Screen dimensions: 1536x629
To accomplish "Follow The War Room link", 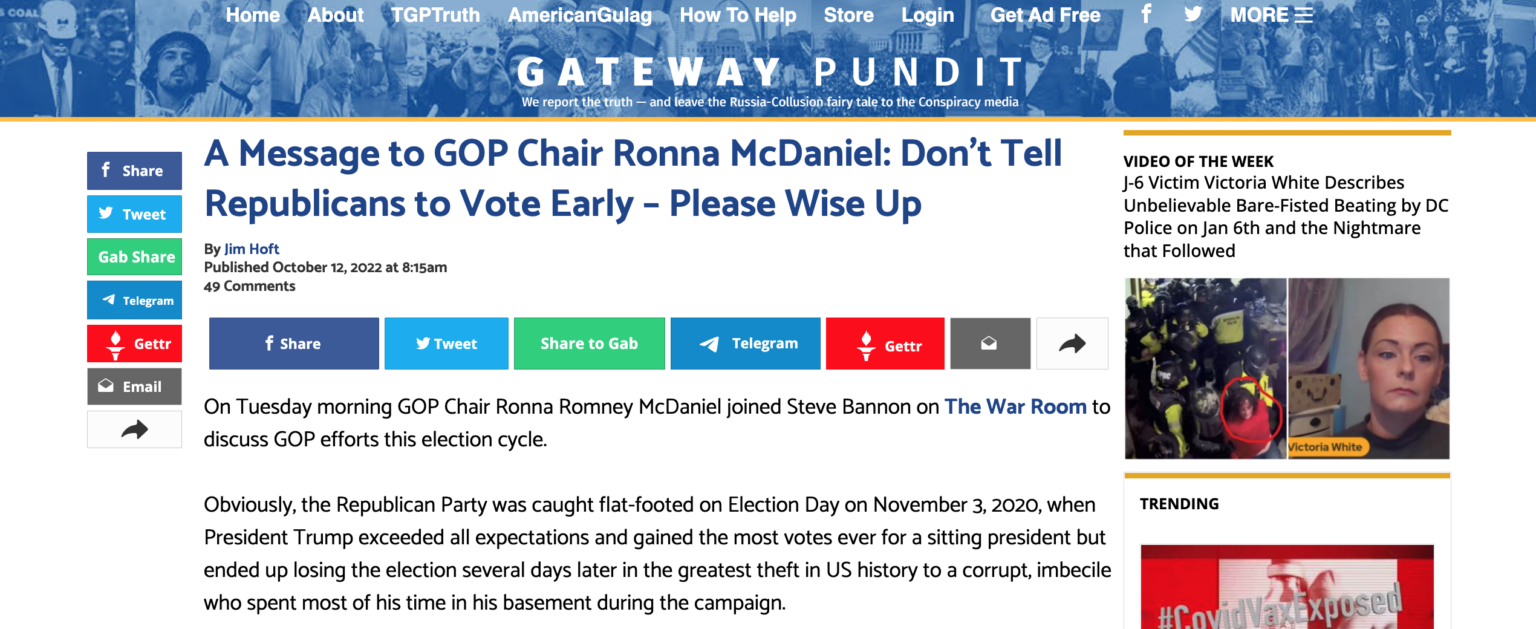I will click(x=1015, y=407).
